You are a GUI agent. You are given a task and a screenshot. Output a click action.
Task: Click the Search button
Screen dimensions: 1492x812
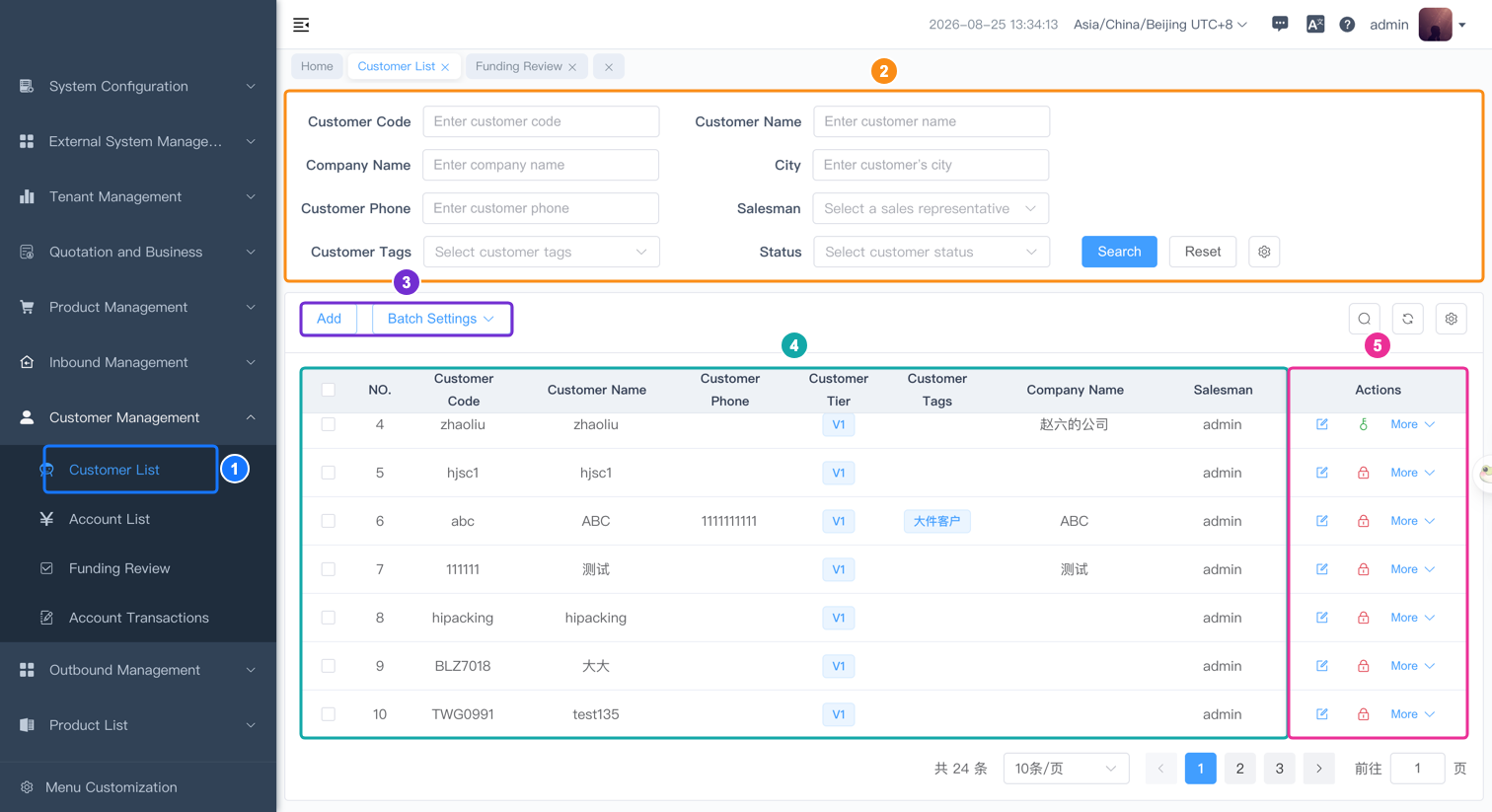click(x=1119, y=252)
